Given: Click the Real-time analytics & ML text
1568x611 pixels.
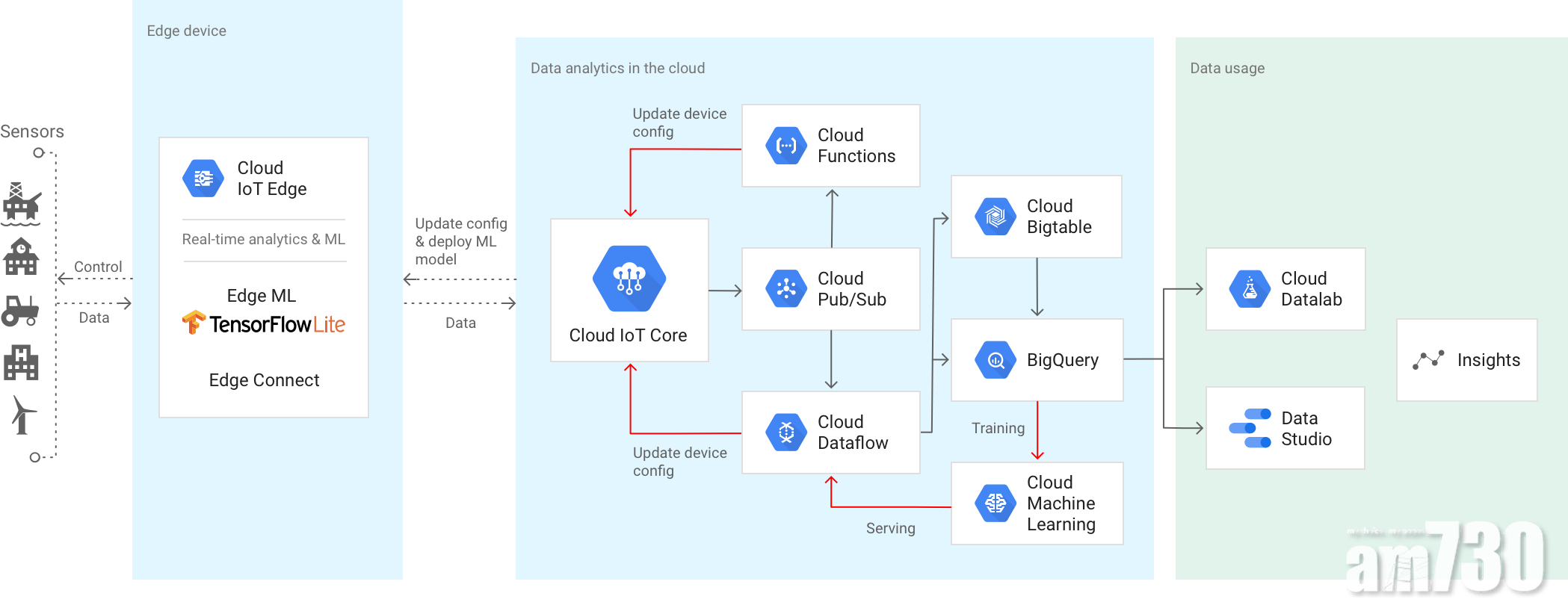Looking at the screenshot, I should pos(263,240).
